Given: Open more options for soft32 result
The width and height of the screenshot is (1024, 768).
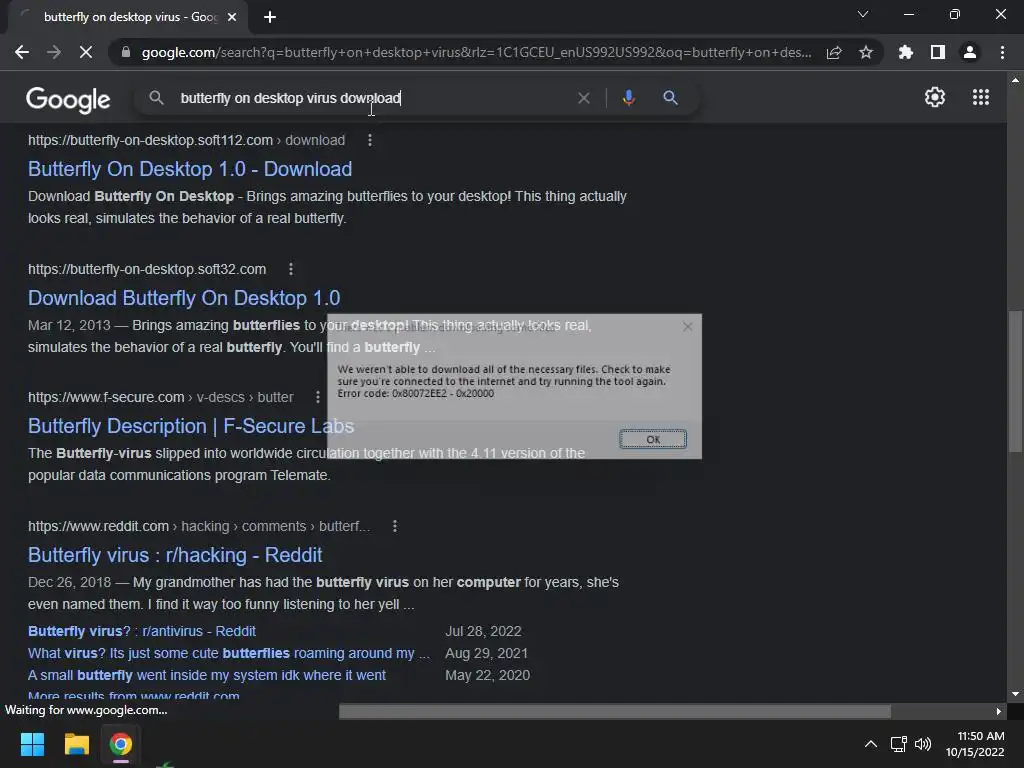Looking at the screenshot, I should [x=291, y=269].
